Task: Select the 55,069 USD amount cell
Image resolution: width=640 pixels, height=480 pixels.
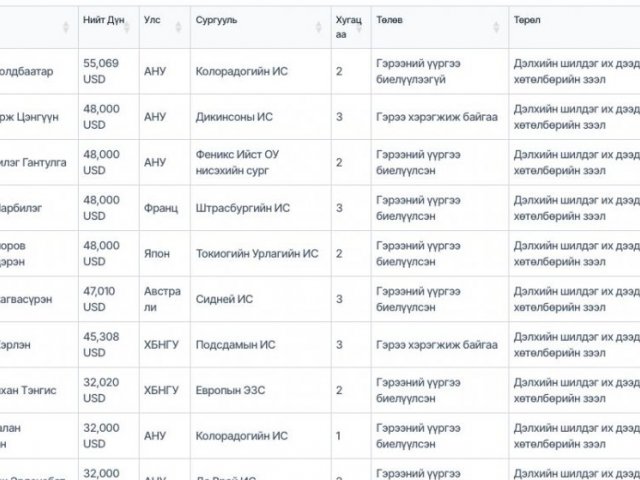Action: pos(109,71)
